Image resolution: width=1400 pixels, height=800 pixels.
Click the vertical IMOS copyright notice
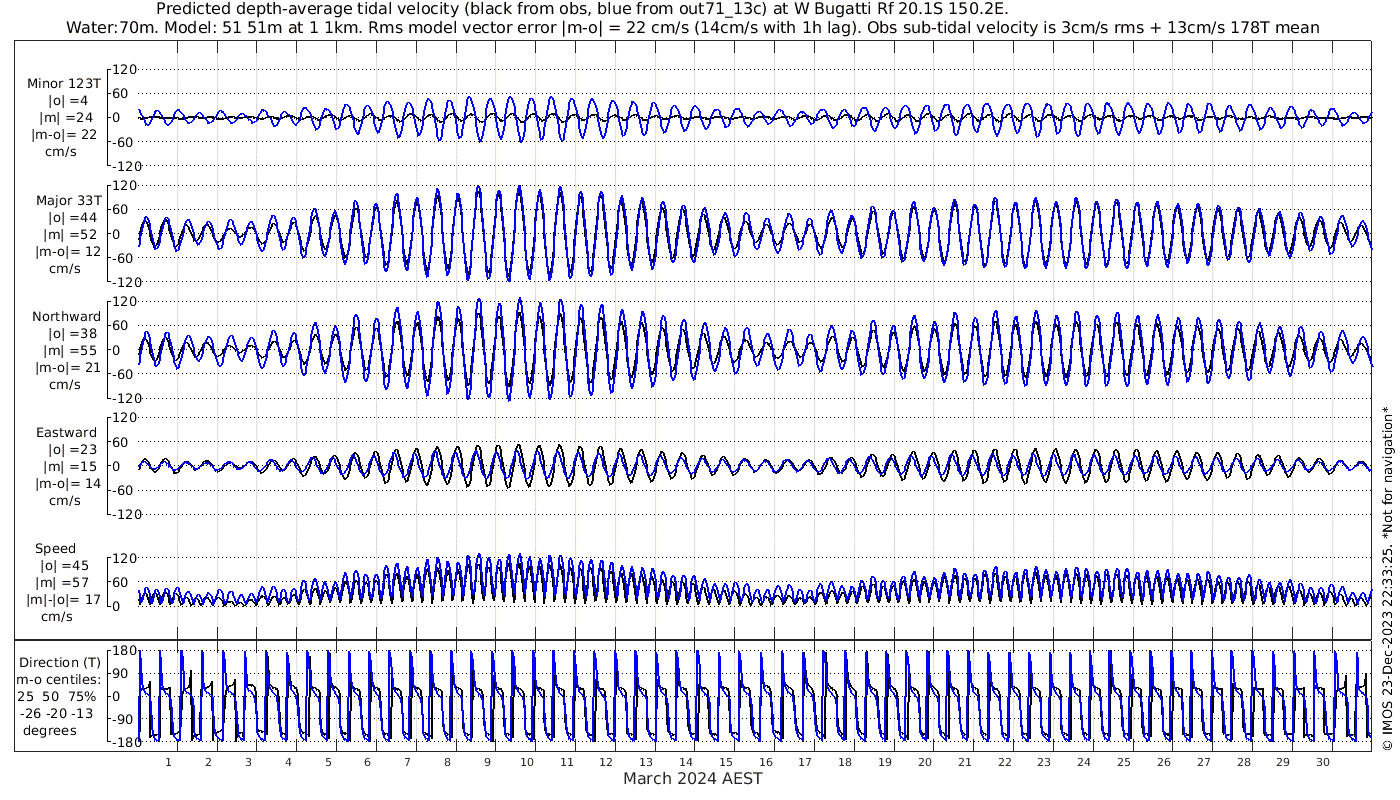coord(1386,577)
